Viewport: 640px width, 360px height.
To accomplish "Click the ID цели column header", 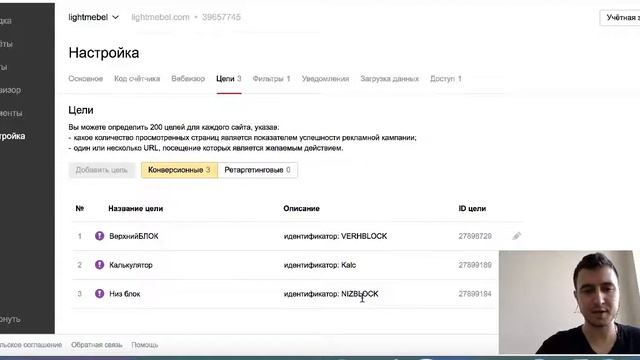I will pyautogui.click(x=472, y=209).
